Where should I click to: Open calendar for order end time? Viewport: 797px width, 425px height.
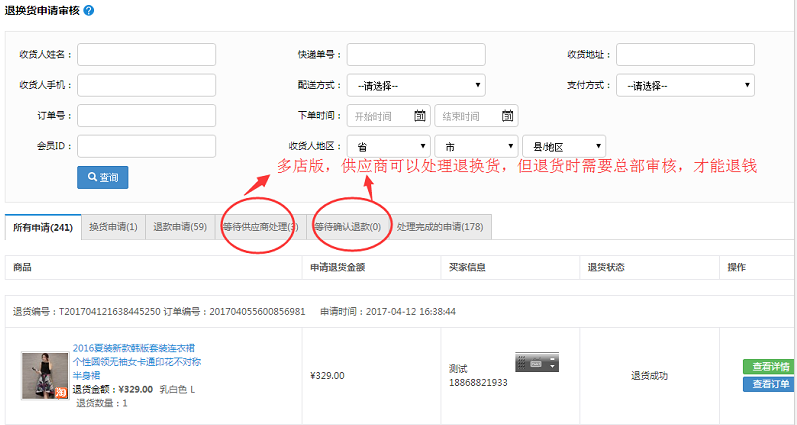click(507, 115)
